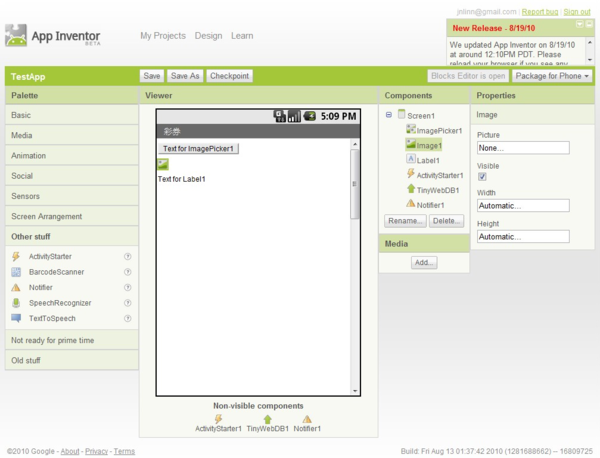
Task: Click the Report bug link
Action: pos(540,12)
